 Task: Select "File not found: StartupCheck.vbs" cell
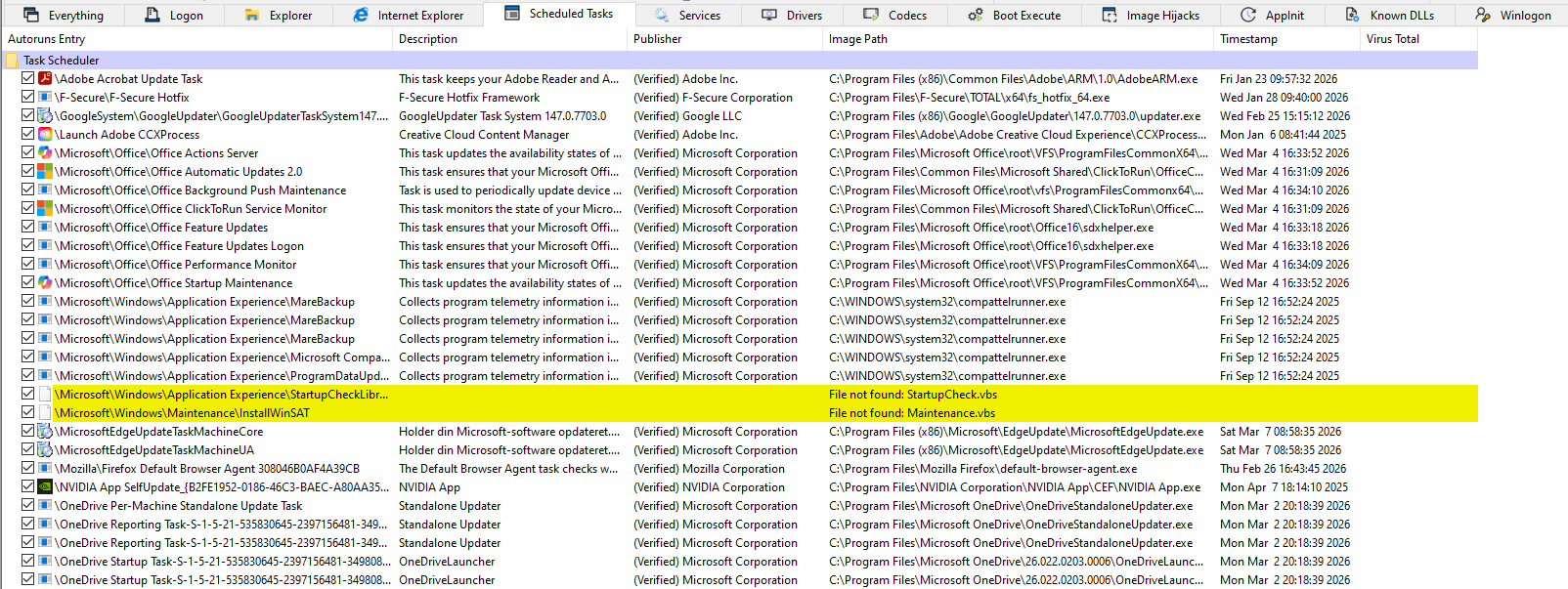point(913,394)
